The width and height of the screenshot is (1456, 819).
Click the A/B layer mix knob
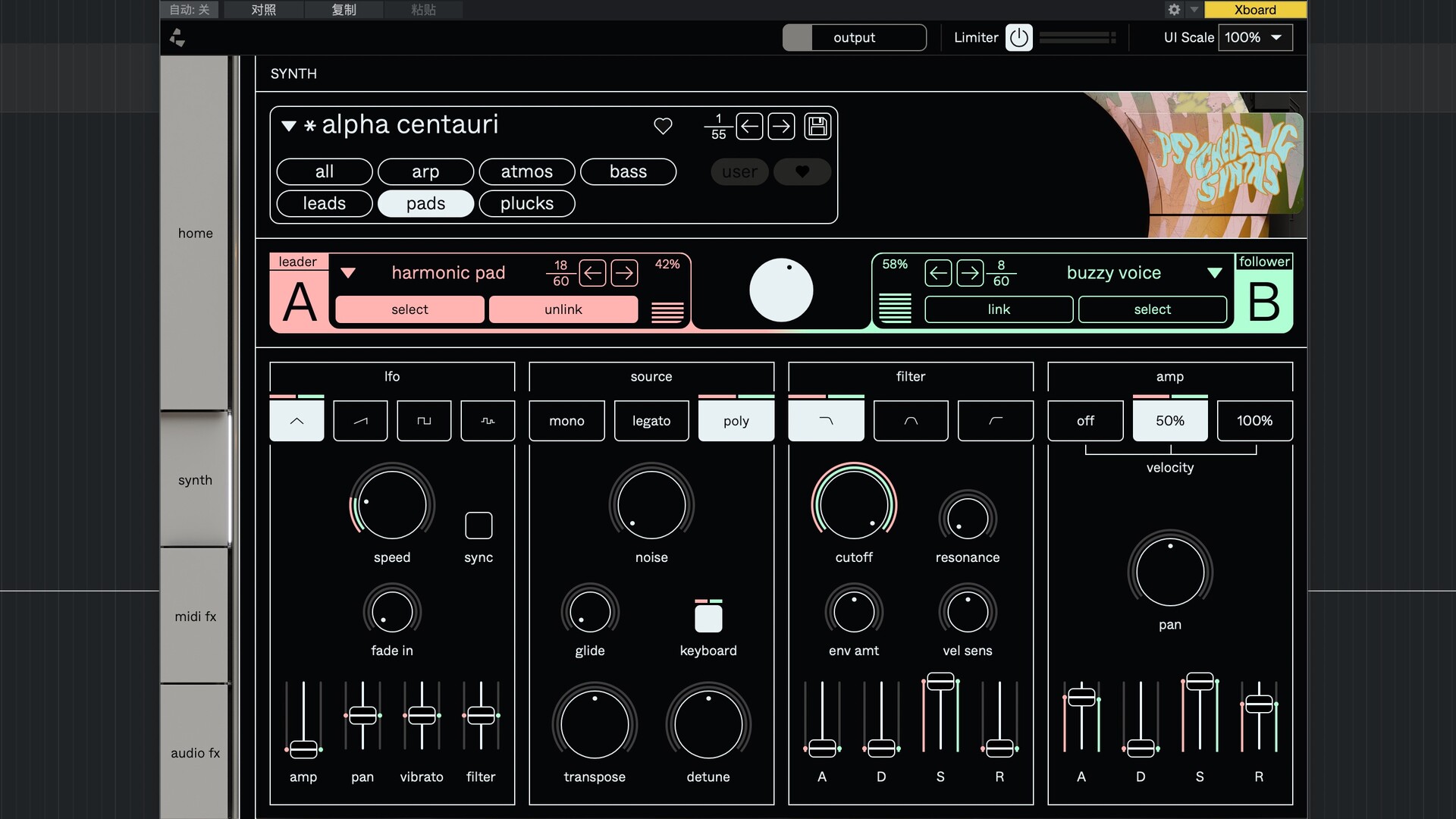pyautogui.click(x=781, y=290)
